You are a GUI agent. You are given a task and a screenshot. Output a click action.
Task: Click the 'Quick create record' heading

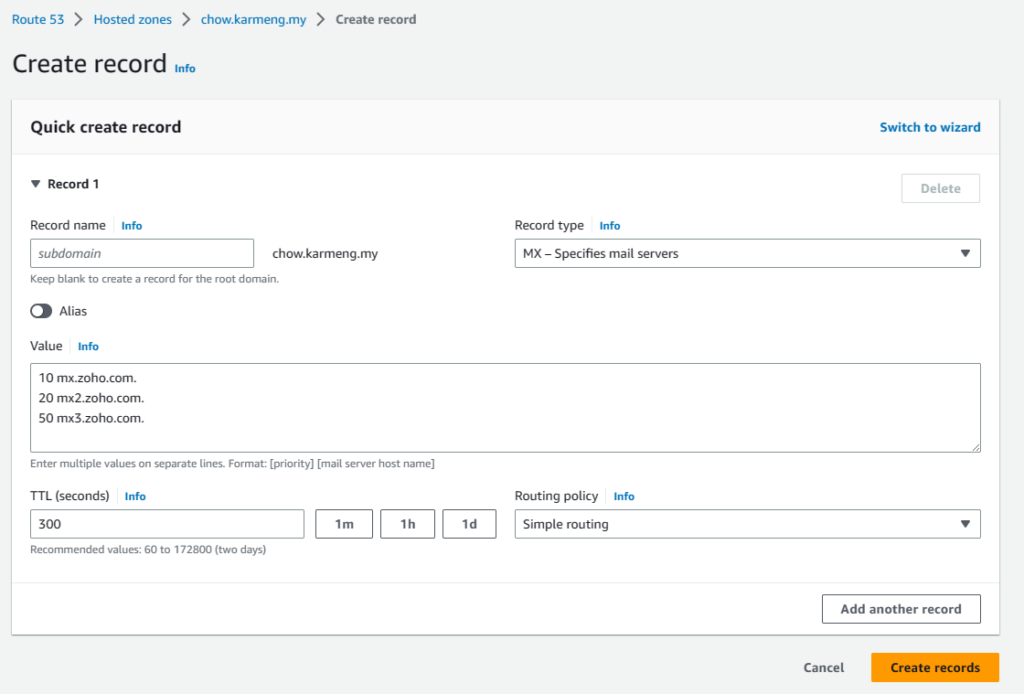point(106,127)
